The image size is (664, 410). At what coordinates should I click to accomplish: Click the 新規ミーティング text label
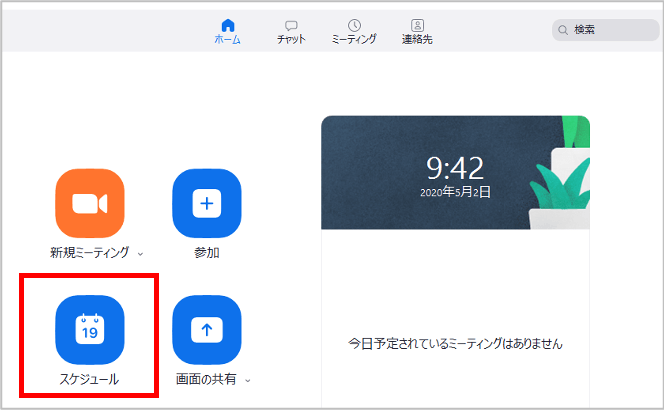(x=90, y=253)
